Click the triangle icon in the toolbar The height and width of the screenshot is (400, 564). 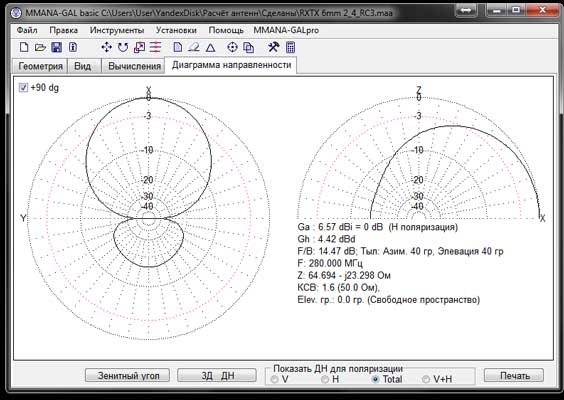click(x=211, y=47)
